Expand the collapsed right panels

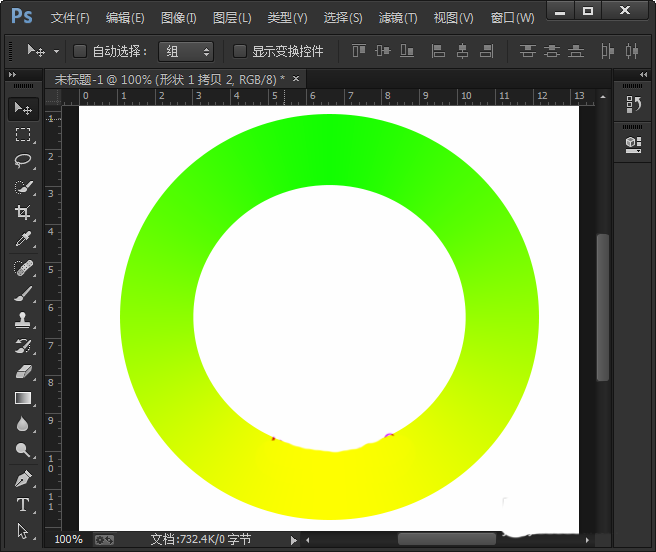(643, 74)
